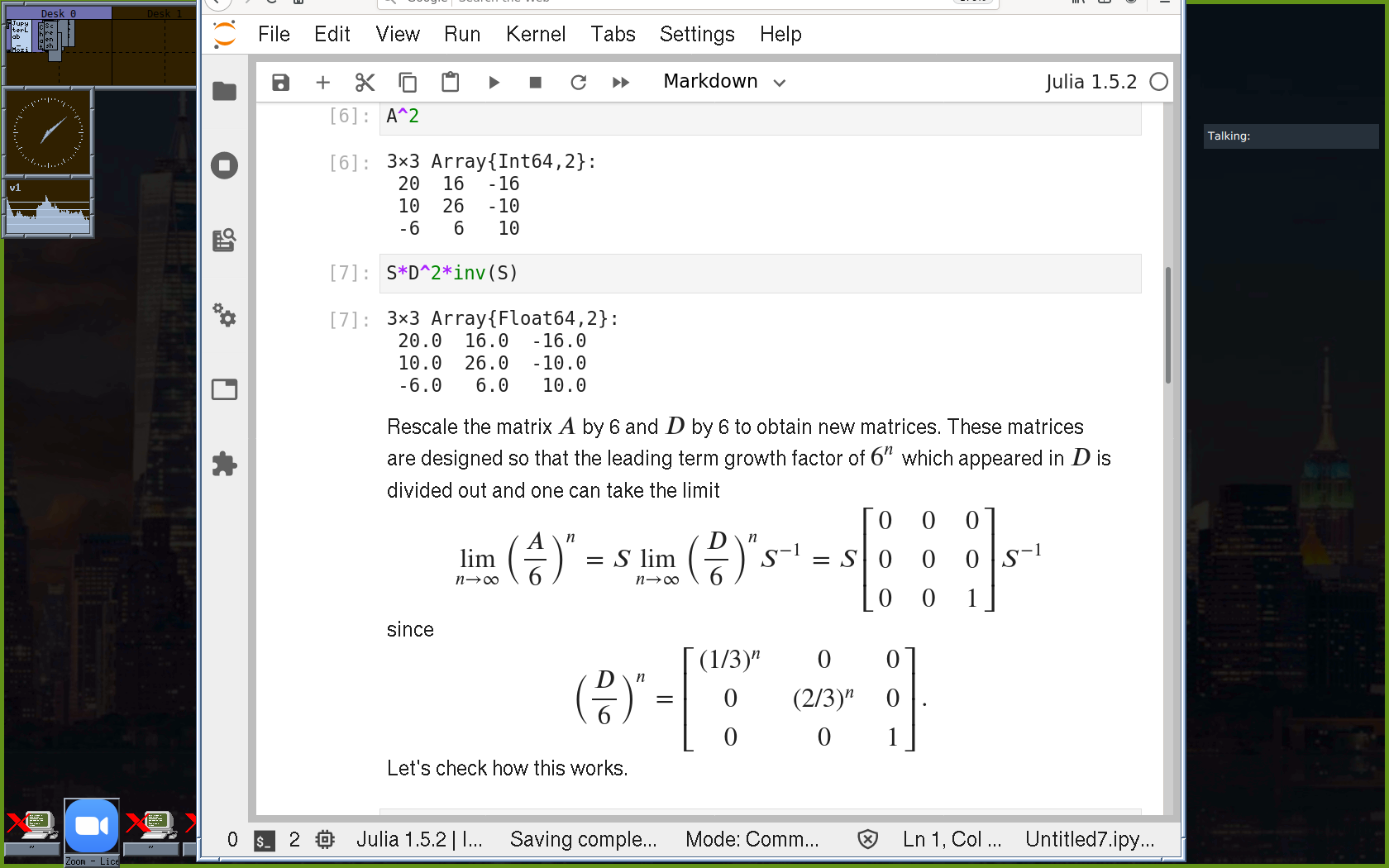Cut the selected cell with the scissors icon

365,82
